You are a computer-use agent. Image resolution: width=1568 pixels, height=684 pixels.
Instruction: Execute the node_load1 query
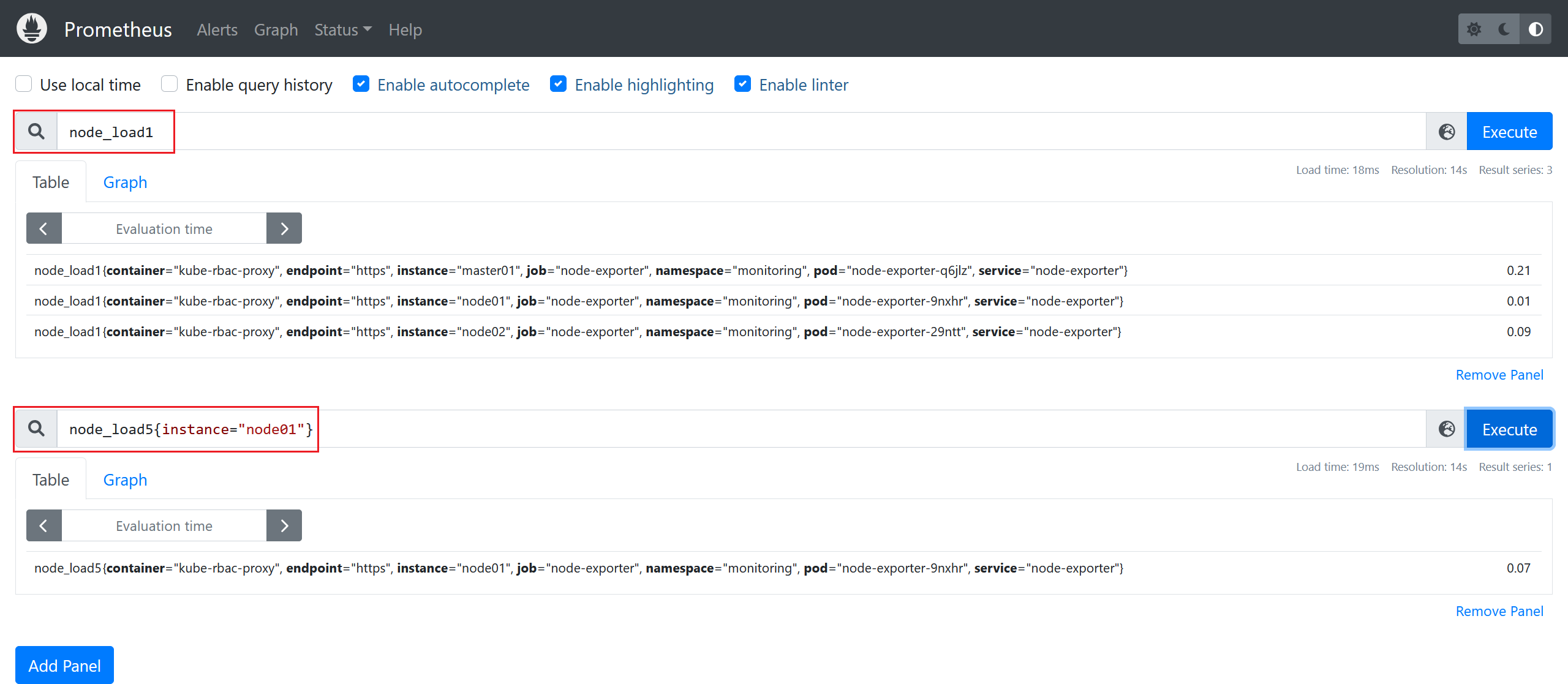1509,132
